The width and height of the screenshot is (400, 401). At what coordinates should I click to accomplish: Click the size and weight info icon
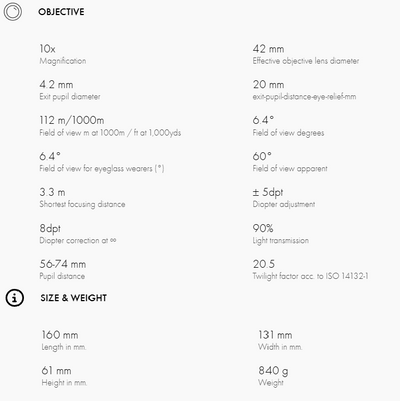point(14,297)
